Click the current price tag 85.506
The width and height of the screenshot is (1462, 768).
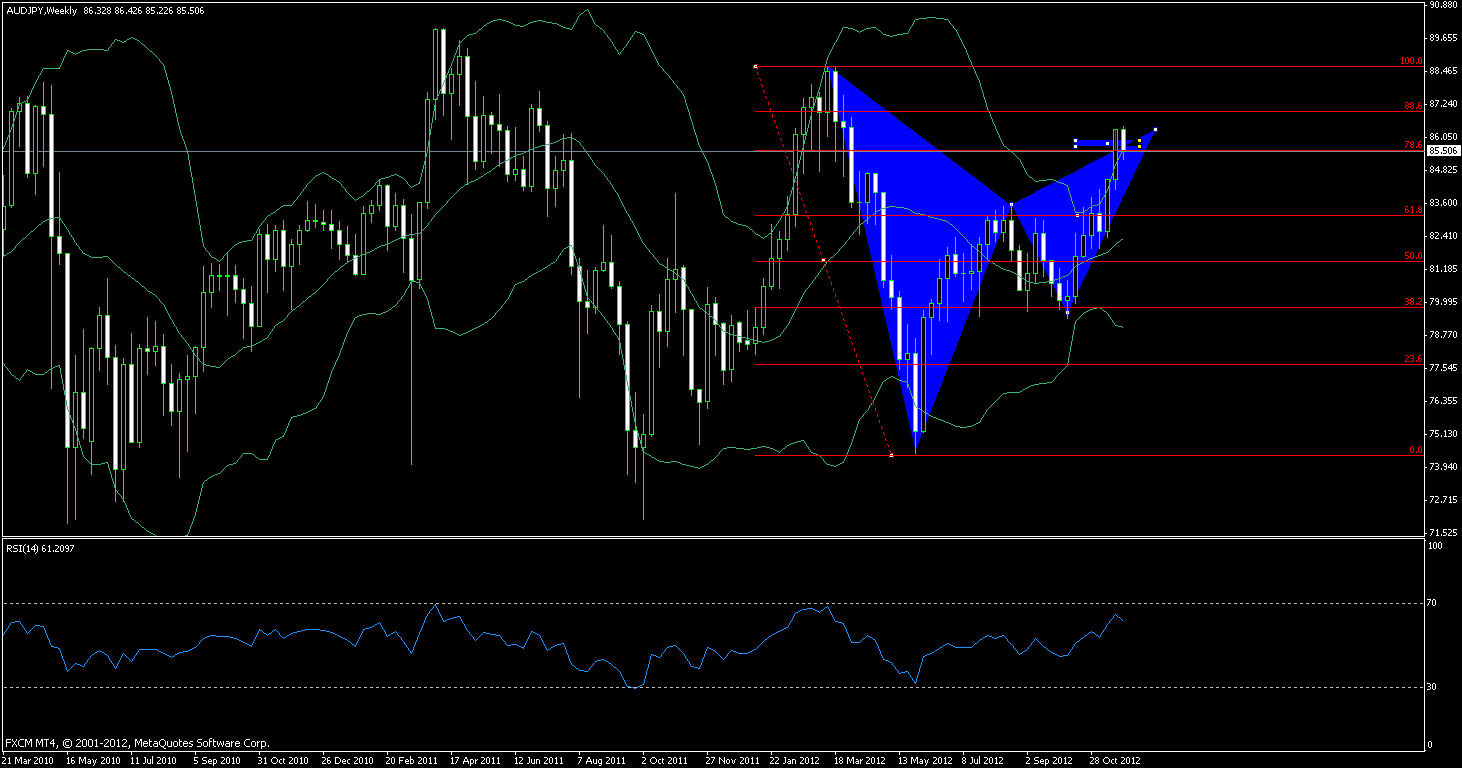[x=1441, y=151]
